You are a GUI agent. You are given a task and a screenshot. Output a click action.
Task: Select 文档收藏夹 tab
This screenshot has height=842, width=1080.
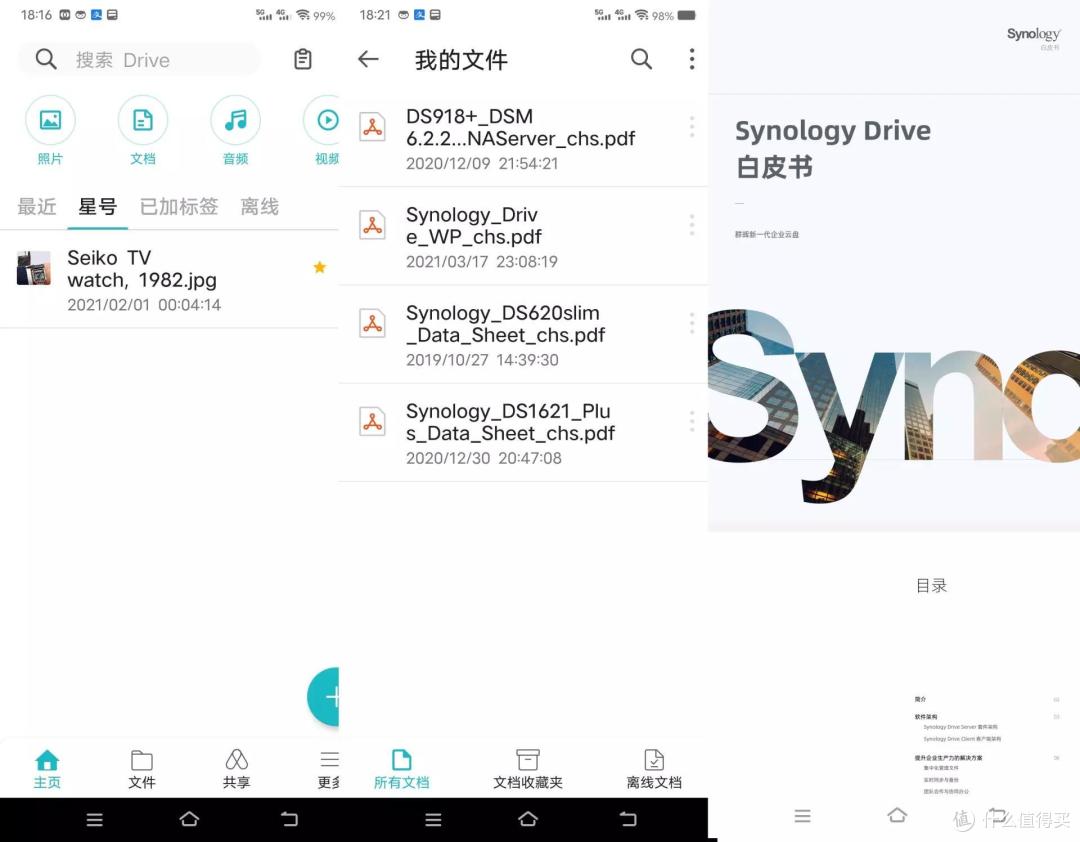pos(528,769)
